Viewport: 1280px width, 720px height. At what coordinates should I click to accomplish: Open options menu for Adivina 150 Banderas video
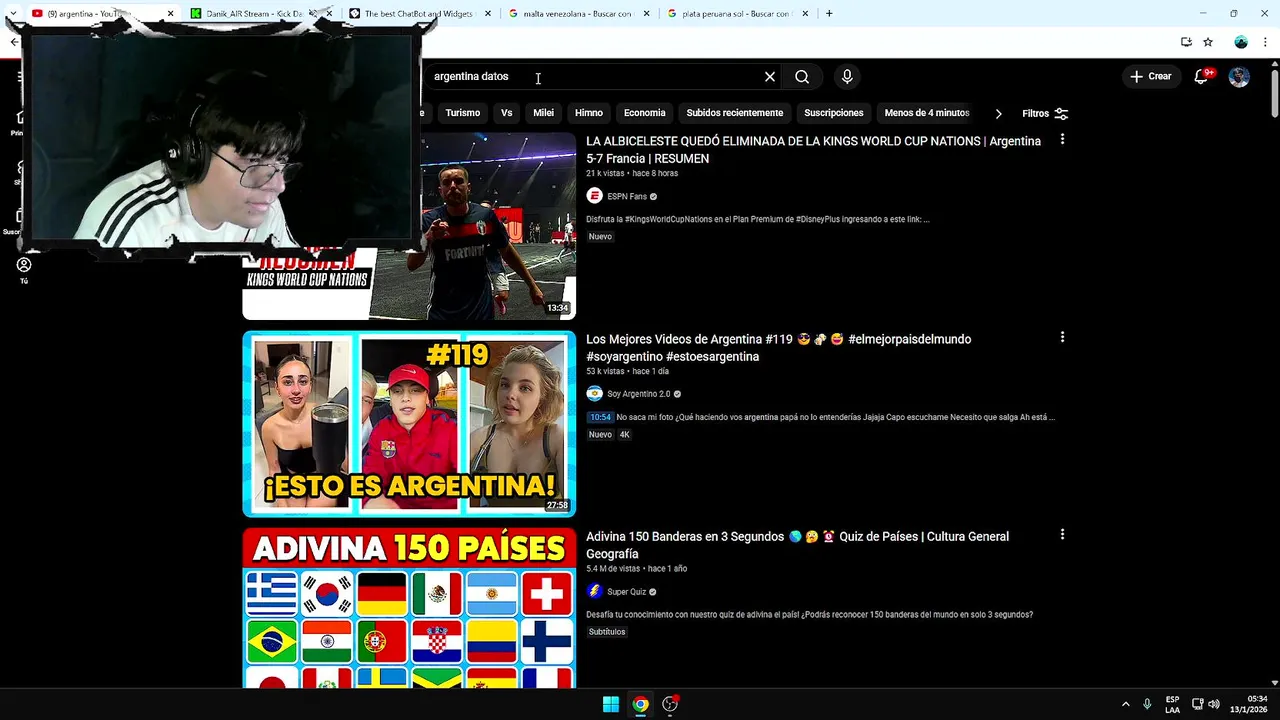click(x=1062, y=535)
